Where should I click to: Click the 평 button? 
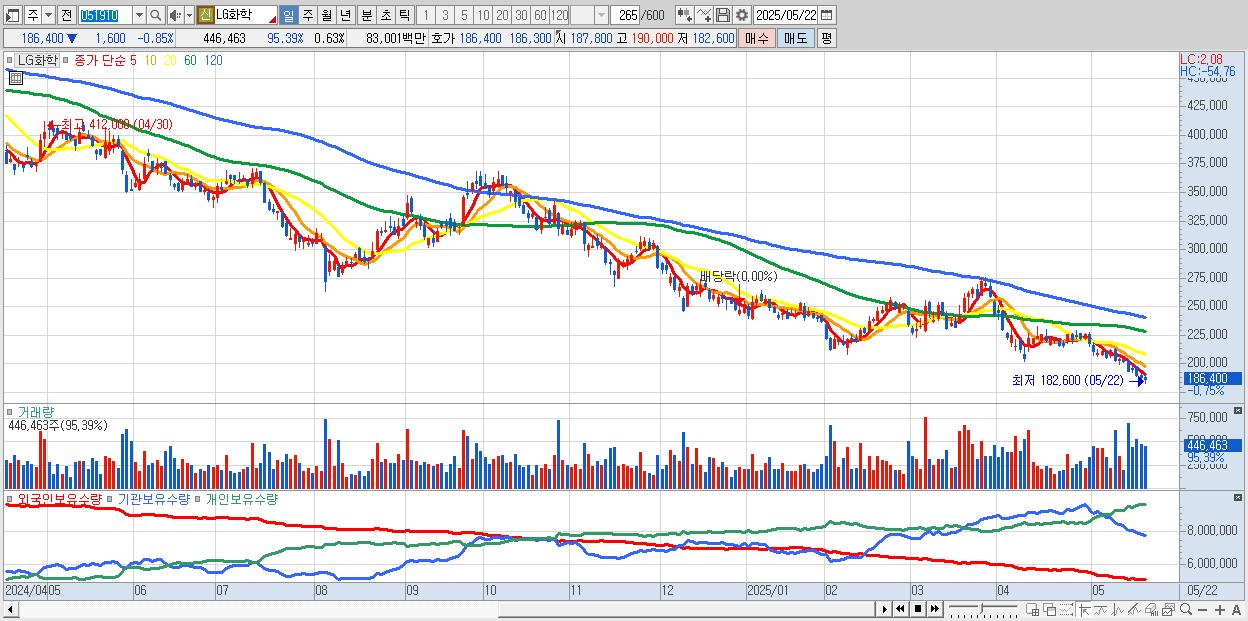pyautogui.click(x=826, y=38)
